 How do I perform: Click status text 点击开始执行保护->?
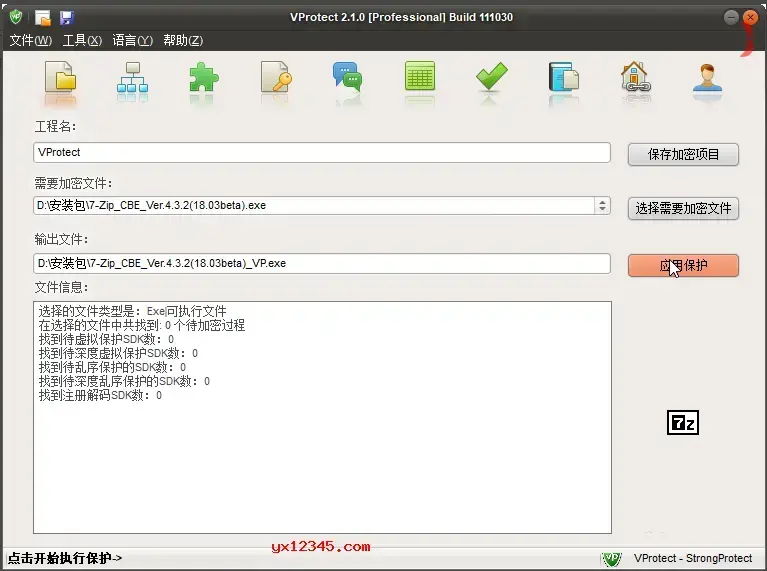pyautogui.click(x=65, y=558)
